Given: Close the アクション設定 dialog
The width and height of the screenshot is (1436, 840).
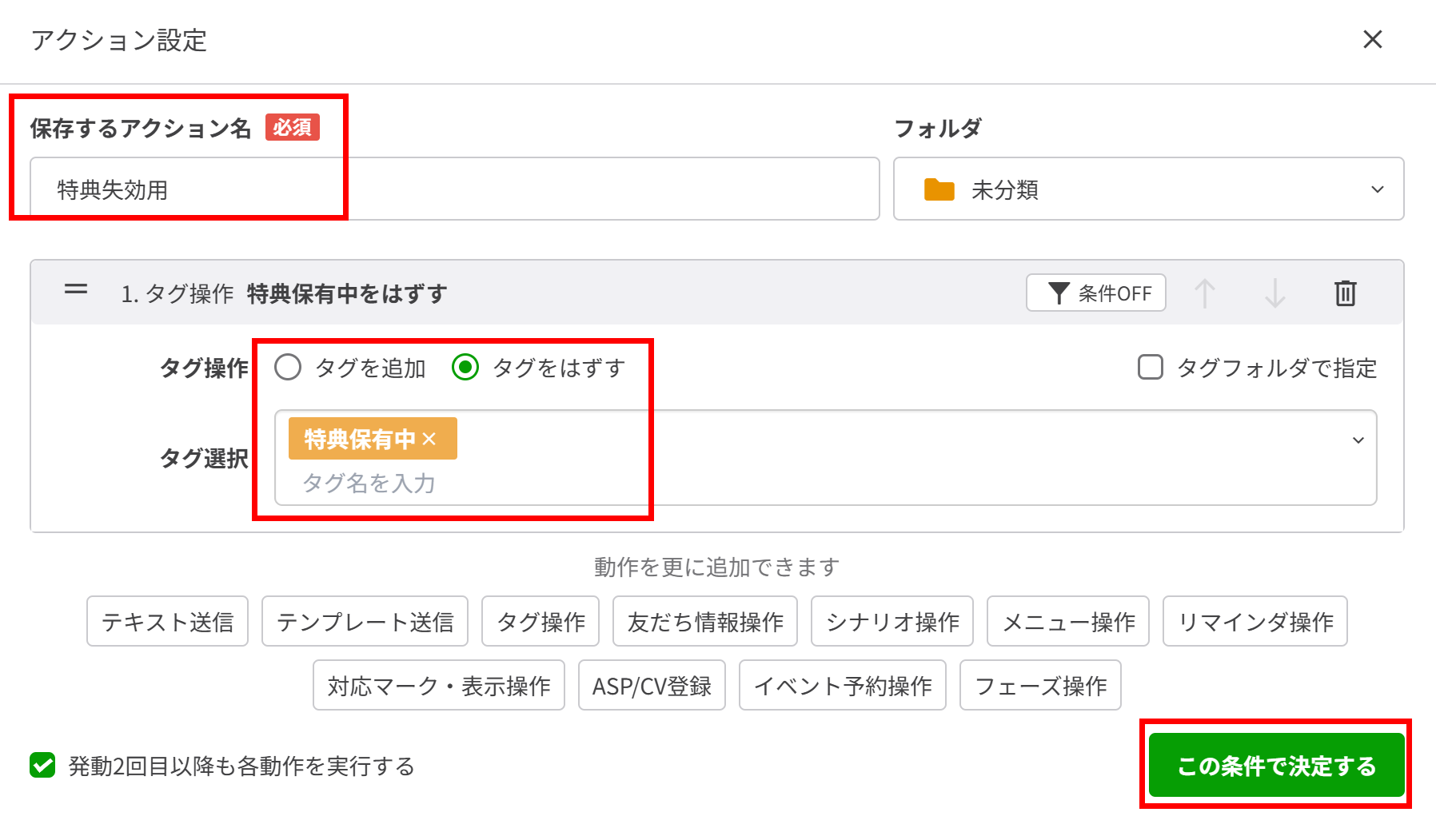Looking at the screenshot, I should (1373, 40).
